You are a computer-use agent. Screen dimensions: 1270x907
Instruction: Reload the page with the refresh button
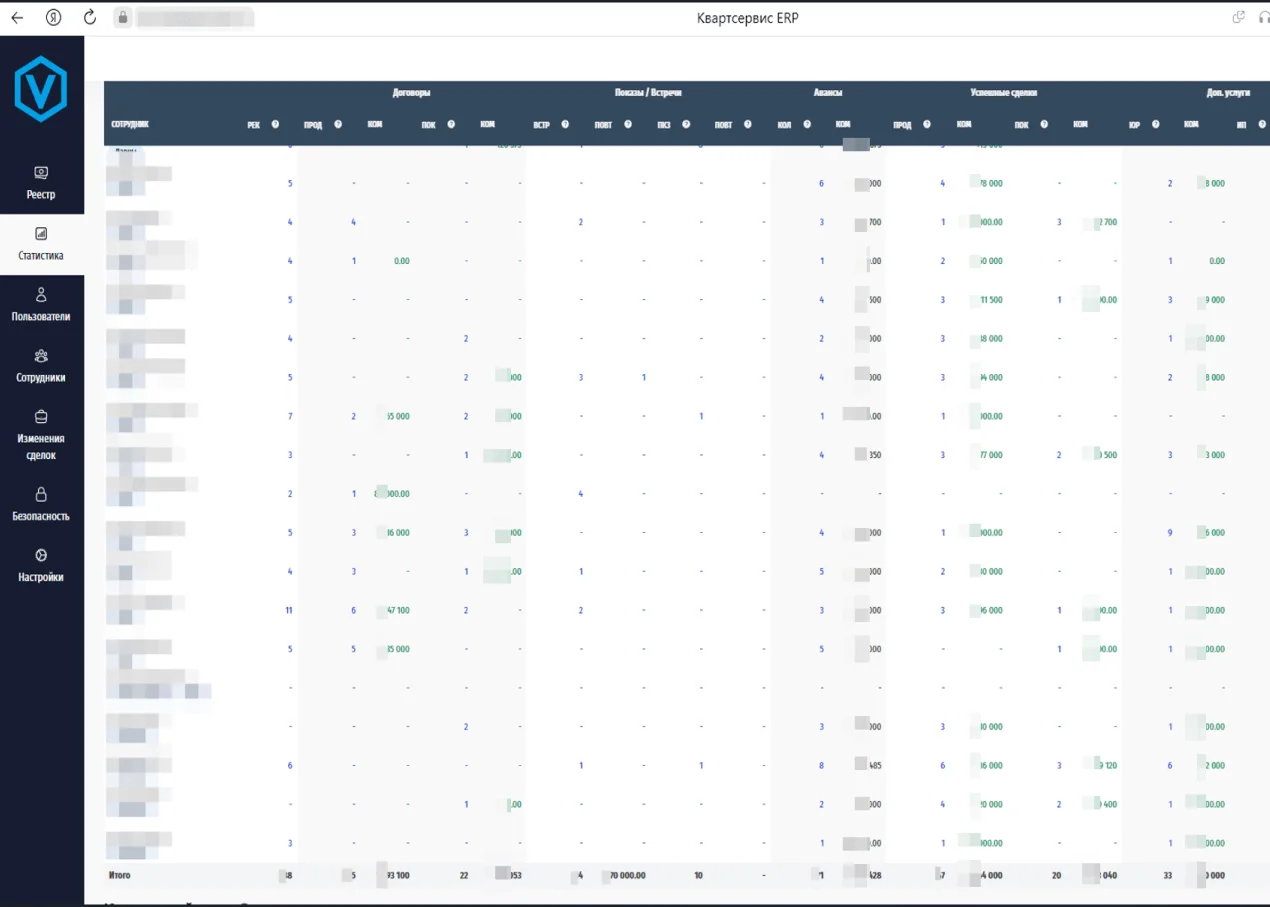click(90, 17)
